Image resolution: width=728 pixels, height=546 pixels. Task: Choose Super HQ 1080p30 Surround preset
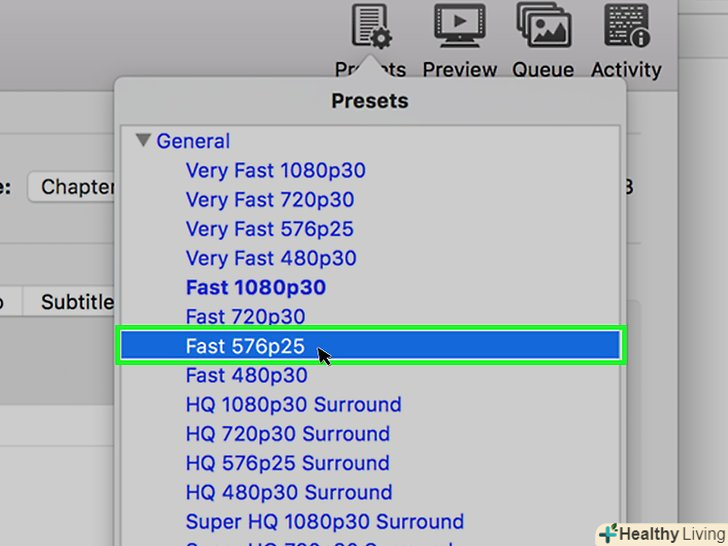325,521
